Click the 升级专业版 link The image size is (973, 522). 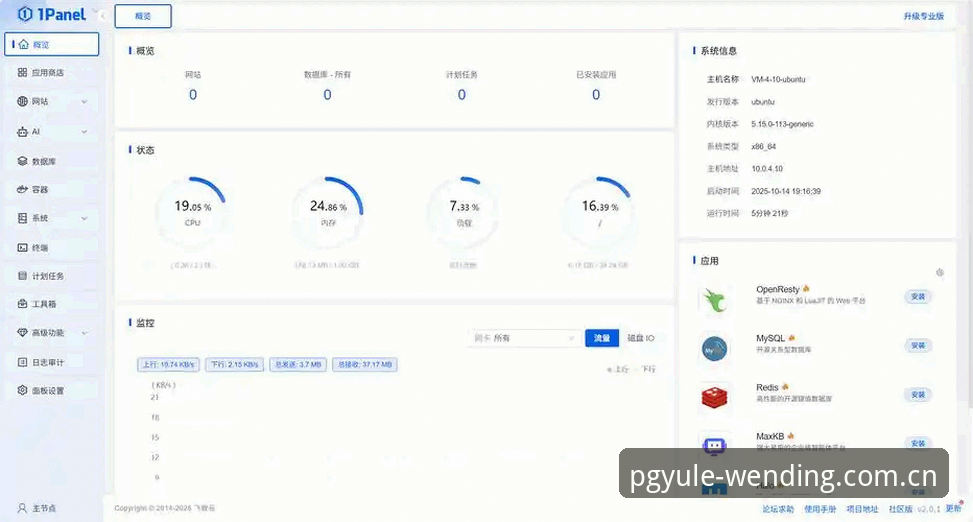pyautogui.click(x=923, y=16)
